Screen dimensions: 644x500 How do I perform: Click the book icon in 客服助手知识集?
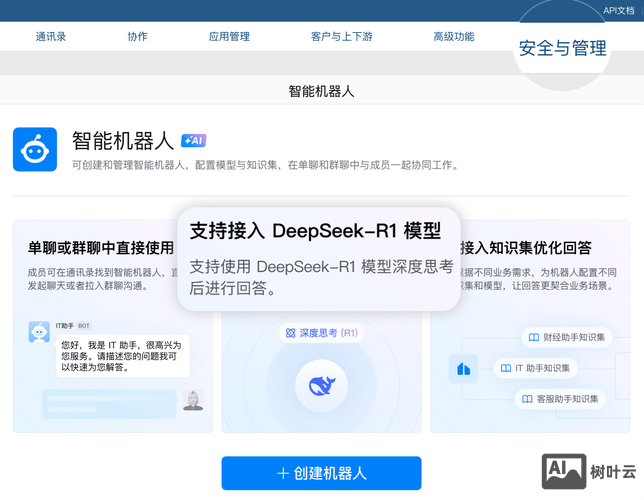[x=527, y=399]
